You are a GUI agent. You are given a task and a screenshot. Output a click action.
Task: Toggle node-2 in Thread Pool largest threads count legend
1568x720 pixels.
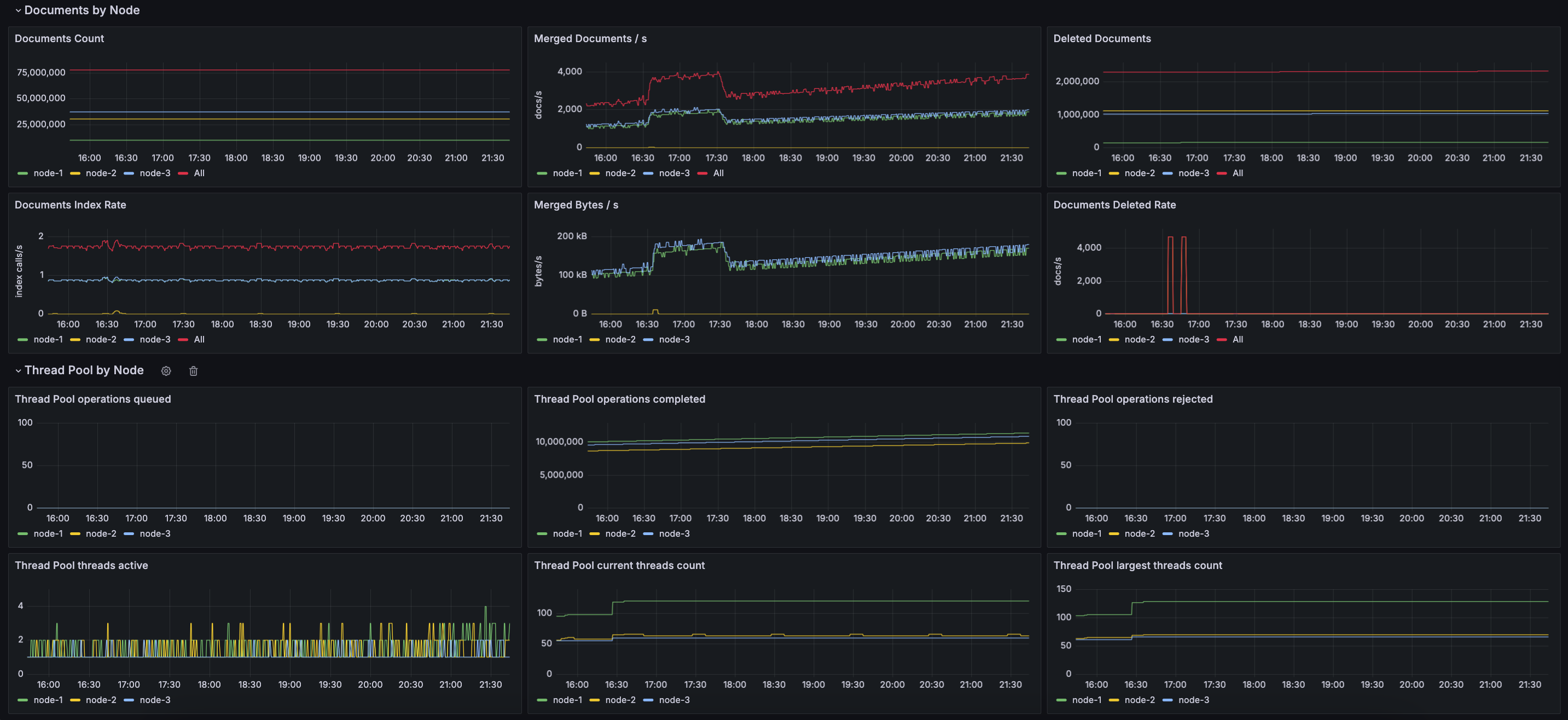tap(1140, 700)
